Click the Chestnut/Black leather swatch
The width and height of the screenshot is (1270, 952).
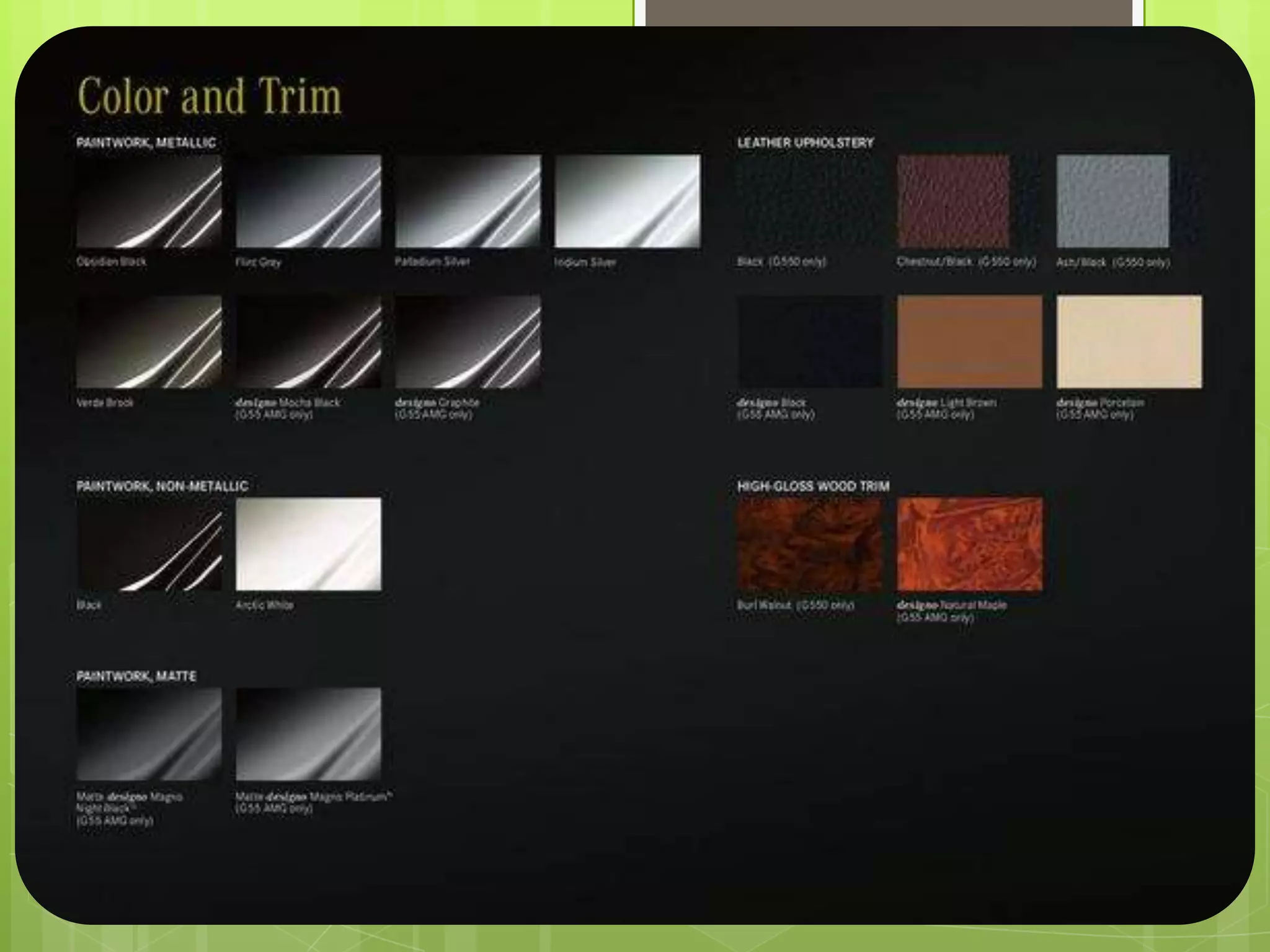click(x=954, y=201)
